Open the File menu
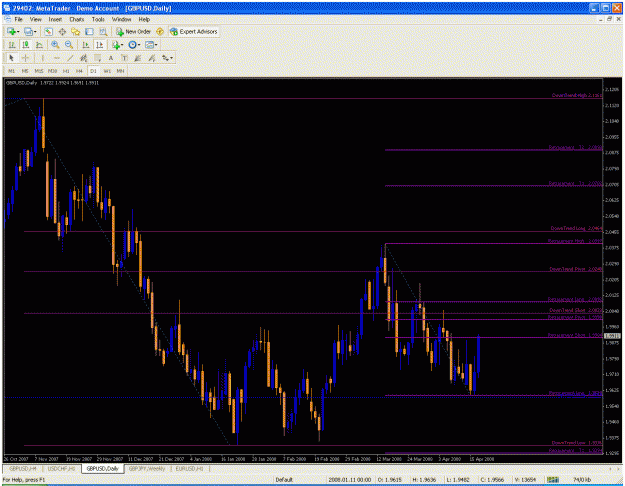The width and height of the screenshot is (625, 486). (19, 19)
